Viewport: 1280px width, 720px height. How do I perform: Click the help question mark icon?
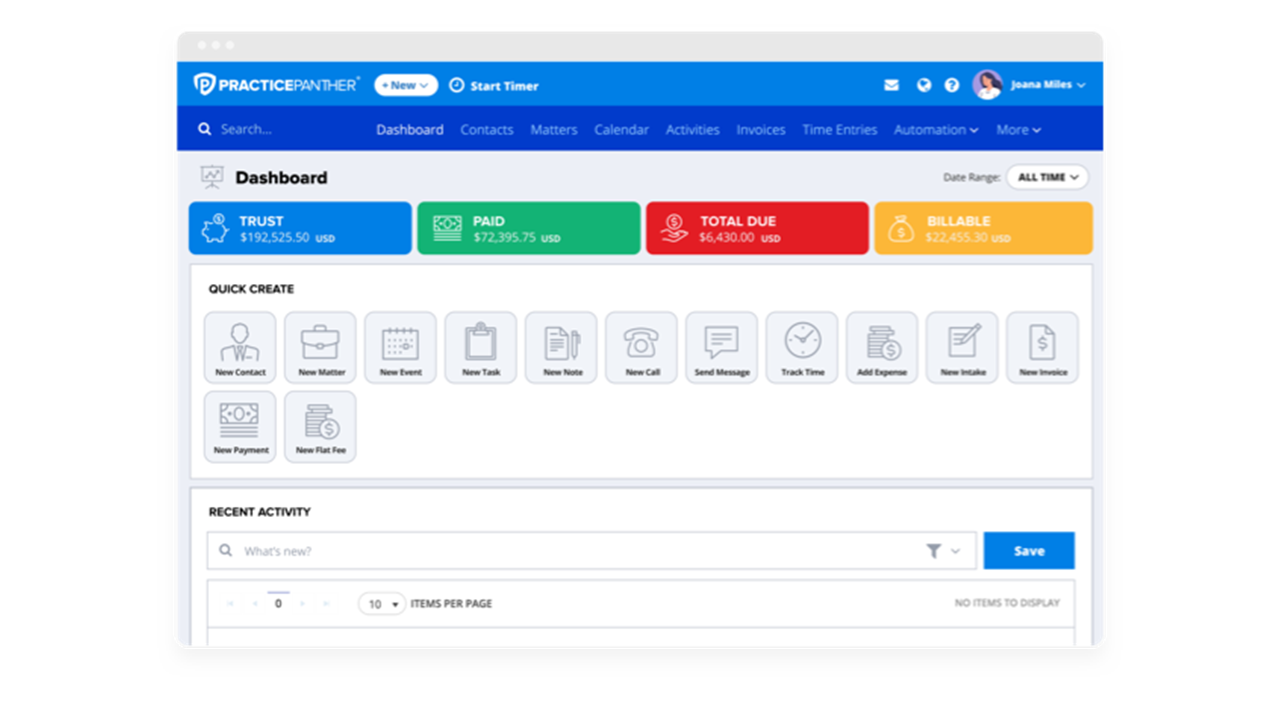coord(952,85)
